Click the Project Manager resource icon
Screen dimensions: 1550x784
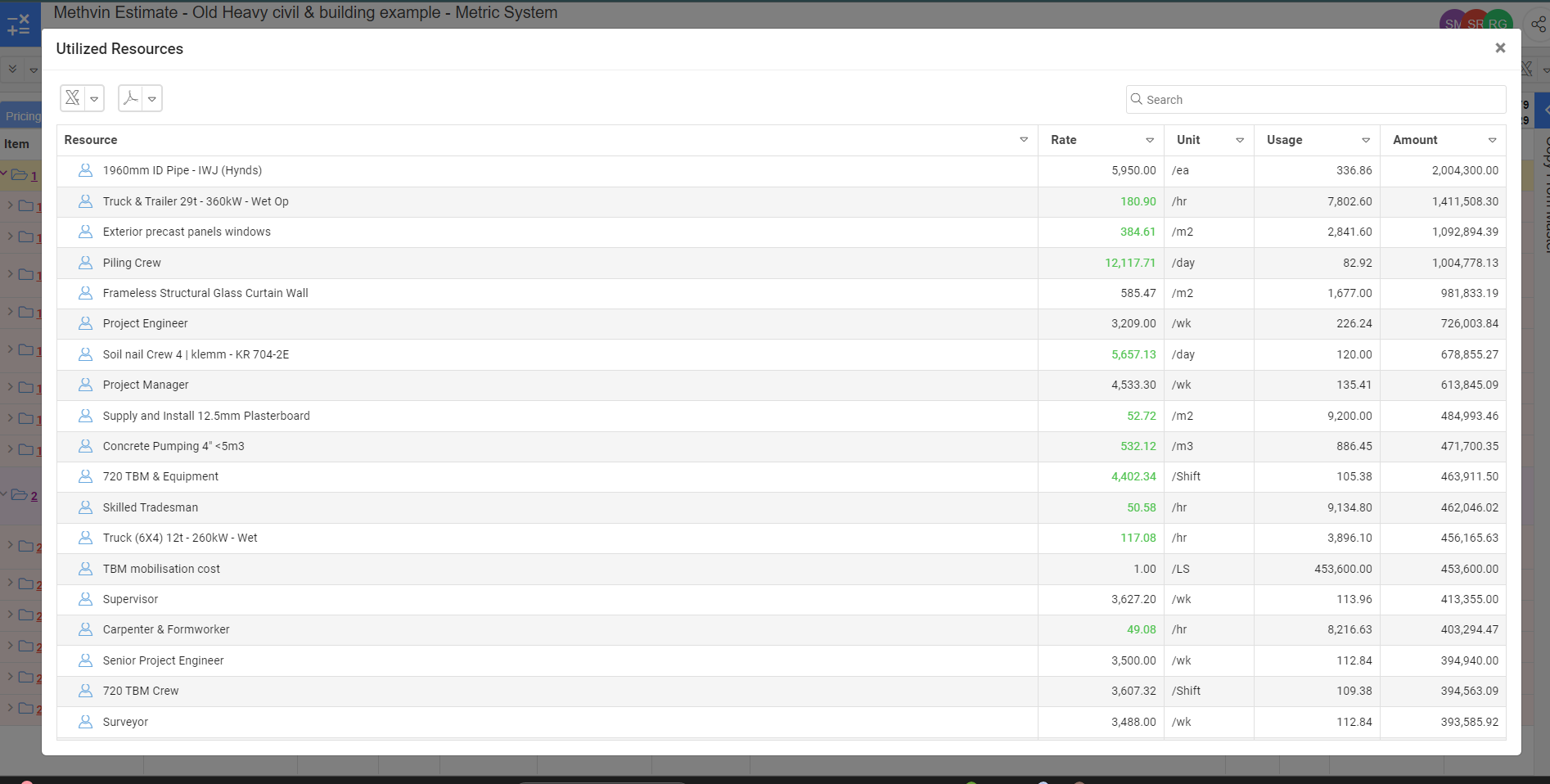point(85,385)
